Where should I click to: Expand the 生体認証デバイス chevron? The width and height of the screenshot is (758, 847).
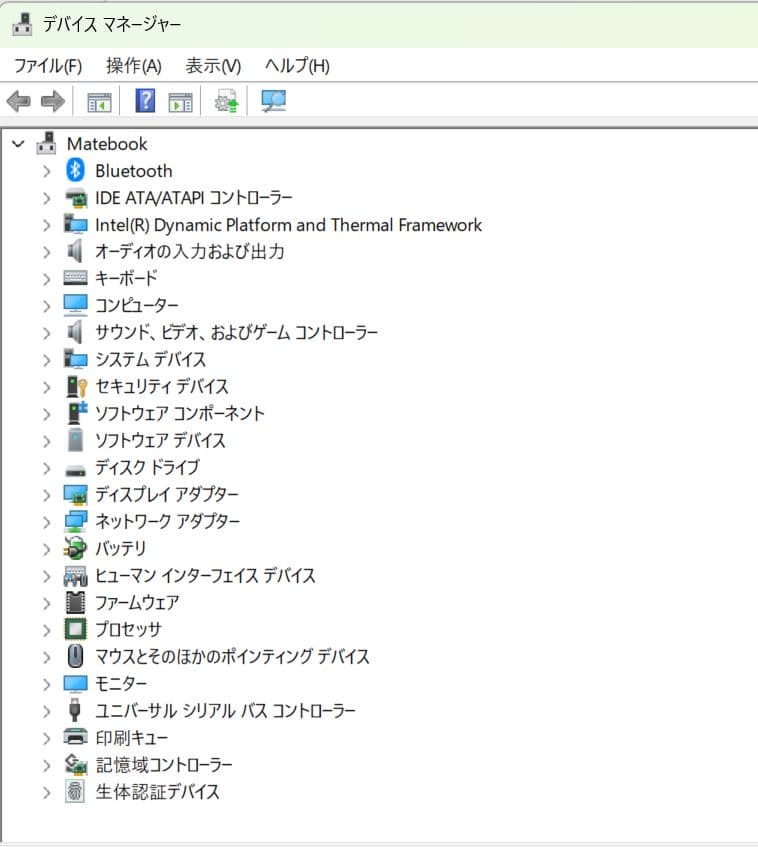coord(46,792)
